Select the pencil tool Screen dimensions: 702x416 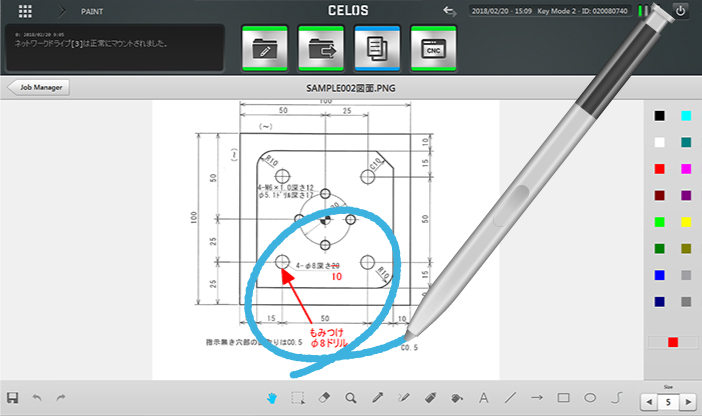(x=377, y=398)
